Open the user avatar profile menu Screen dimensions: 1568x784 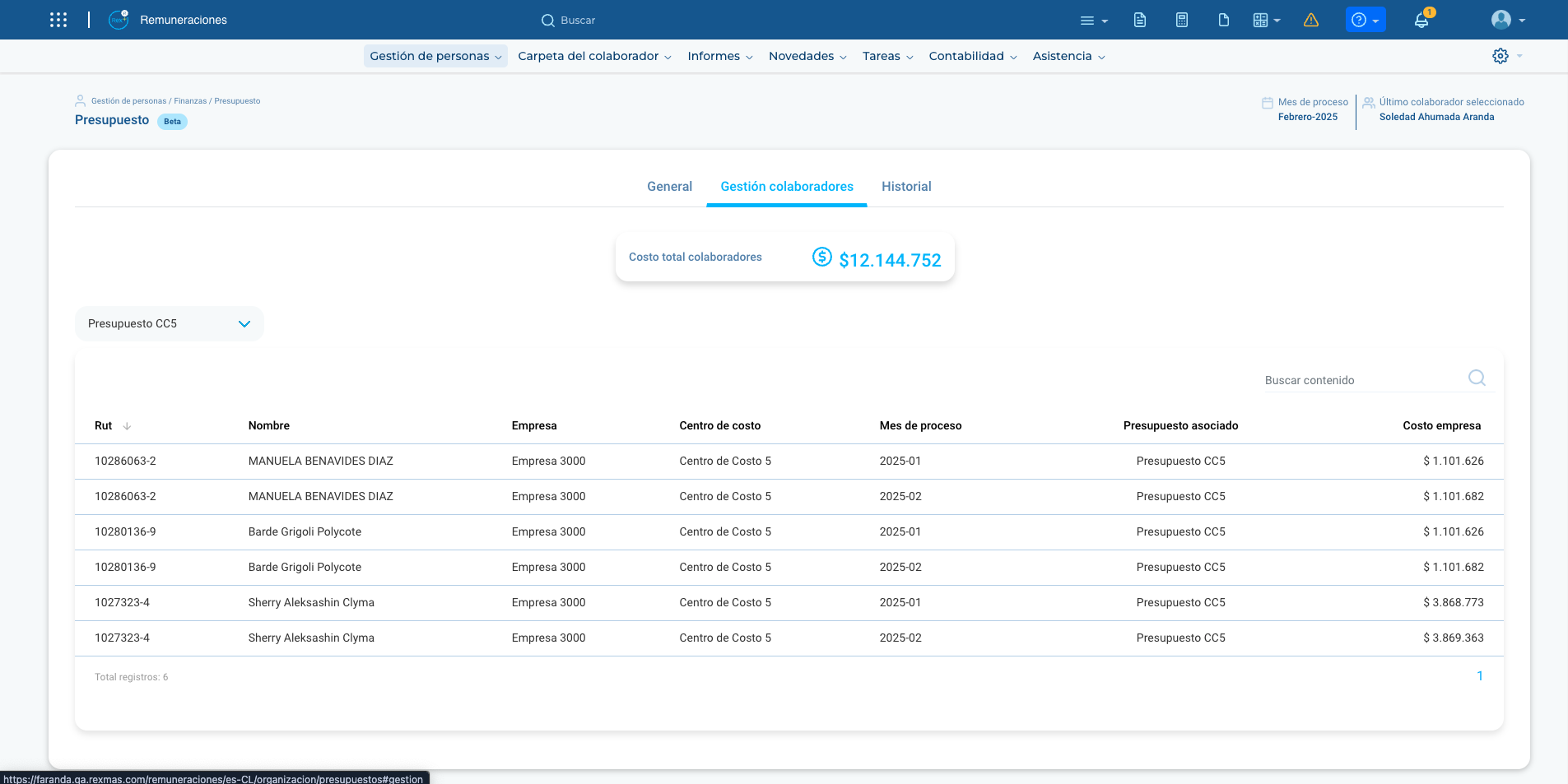point(1508,20)
